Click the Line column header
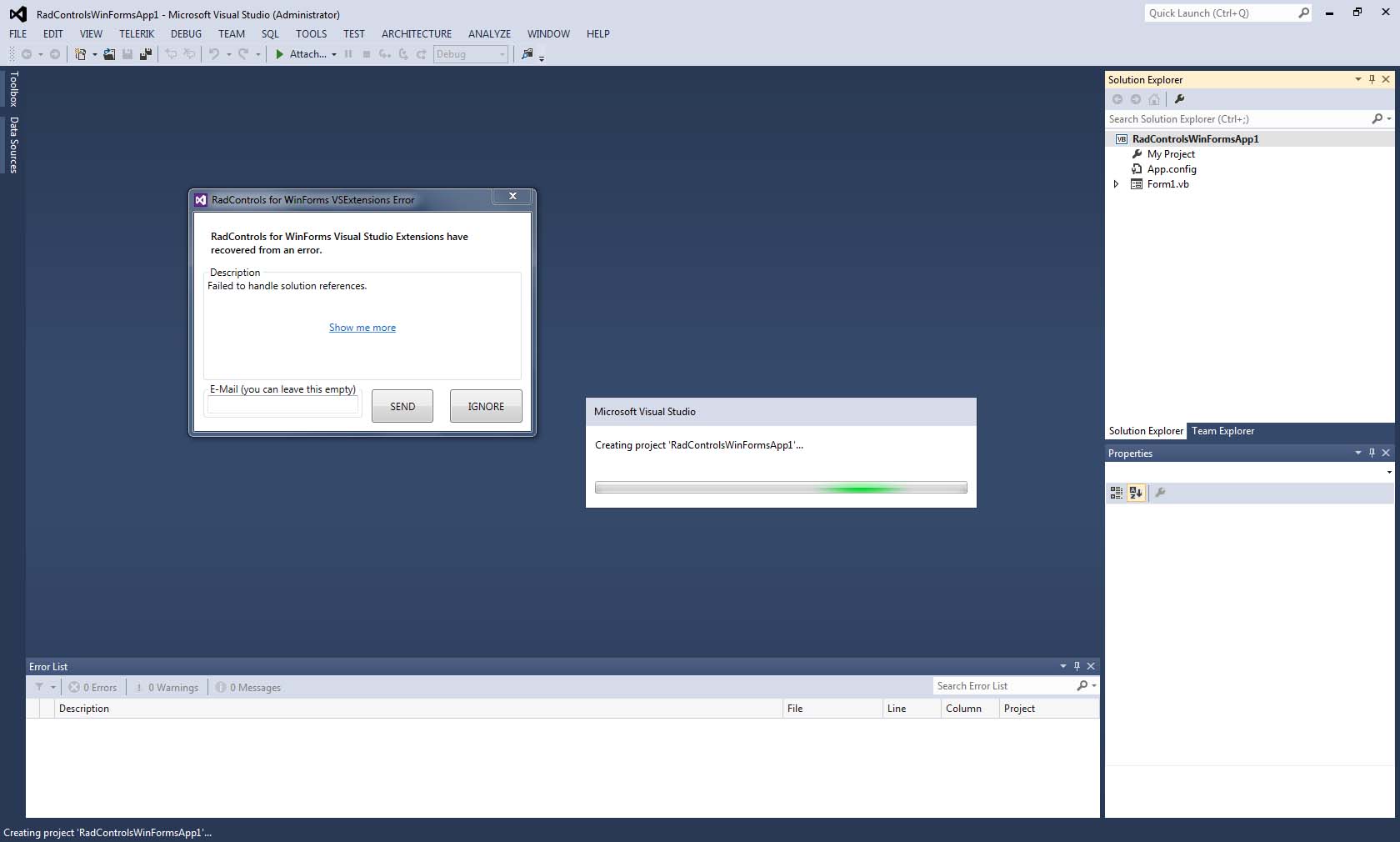The width and height of the screenshot is (1400, 842). coord(912,709)
